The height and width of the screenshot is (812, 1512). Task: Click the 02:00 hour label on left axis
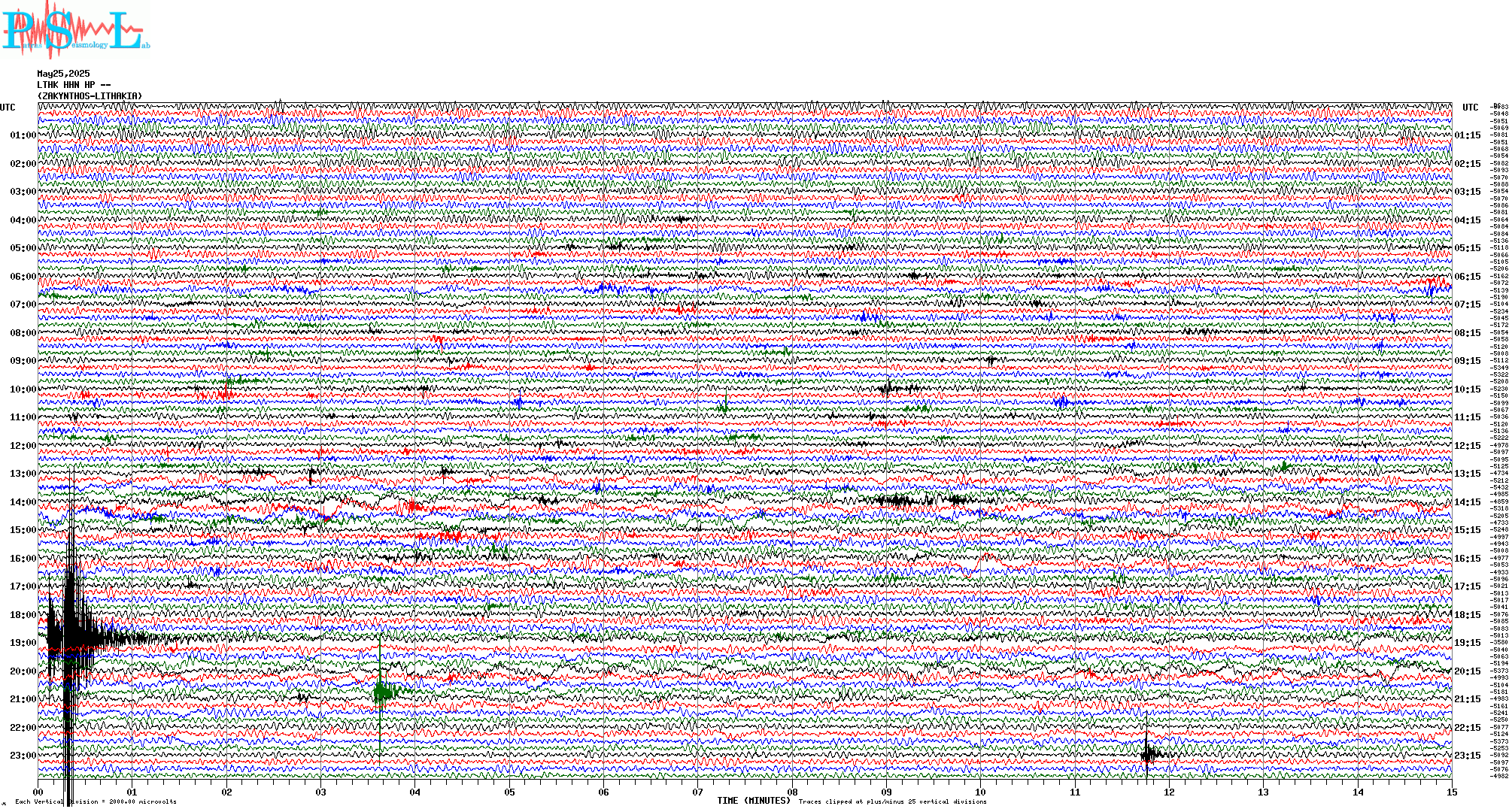coord(23,164)
